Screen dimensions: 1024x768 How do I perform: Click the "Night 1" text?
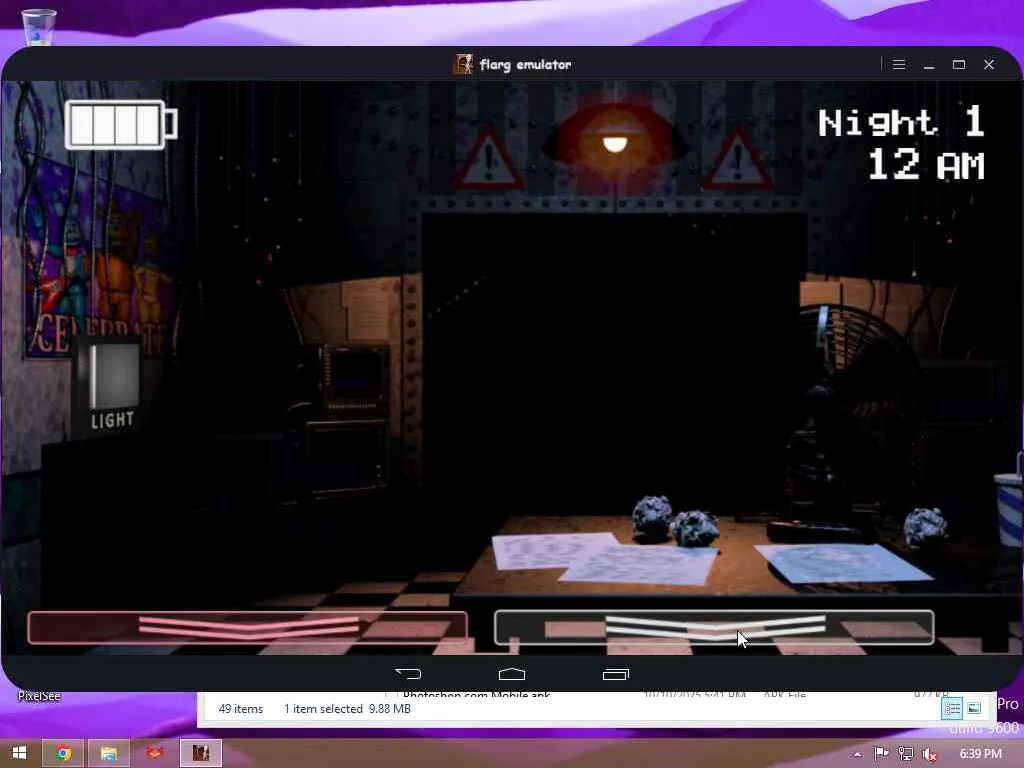[901, 122]
